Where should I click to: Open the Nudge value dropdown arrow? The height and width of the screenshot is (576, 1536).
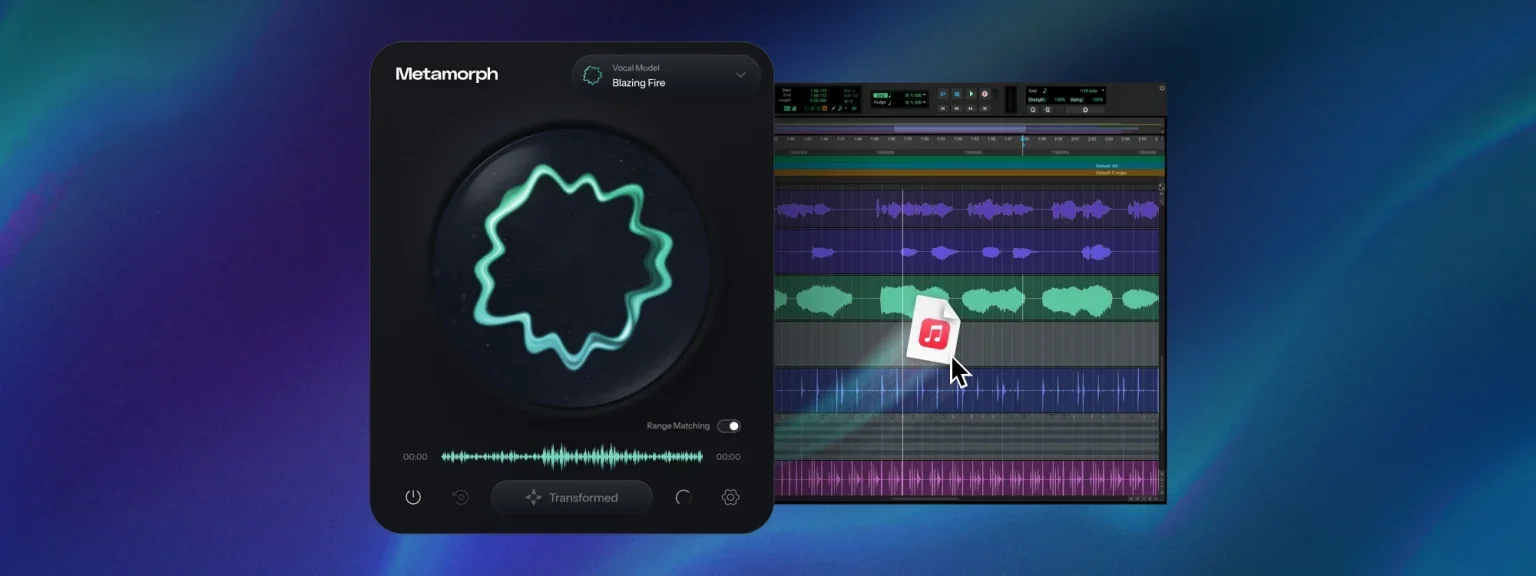pos(925,102)
